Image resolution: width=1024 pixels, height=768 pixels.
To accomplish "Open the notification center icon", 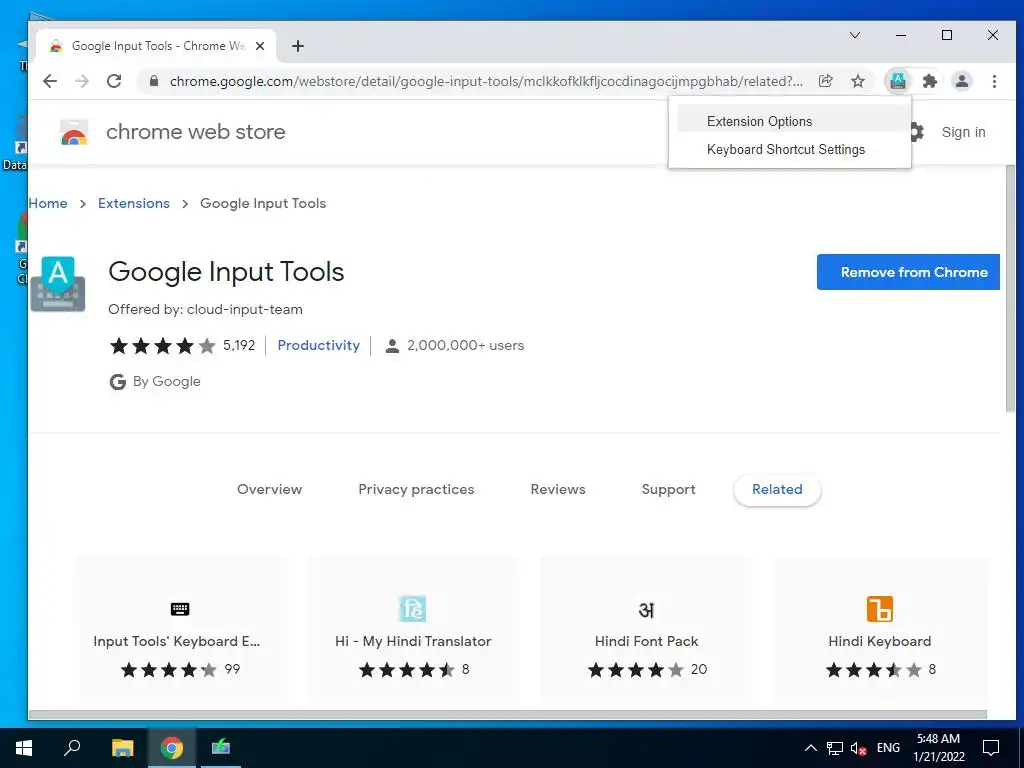I will click(991, 748).
